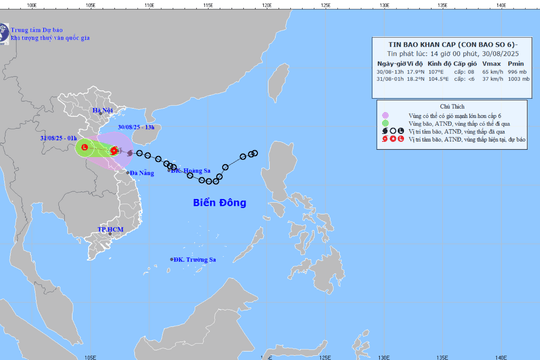Click the 'cấp: 08' wind level cell

pyautogui.click(x=464, y=72)
